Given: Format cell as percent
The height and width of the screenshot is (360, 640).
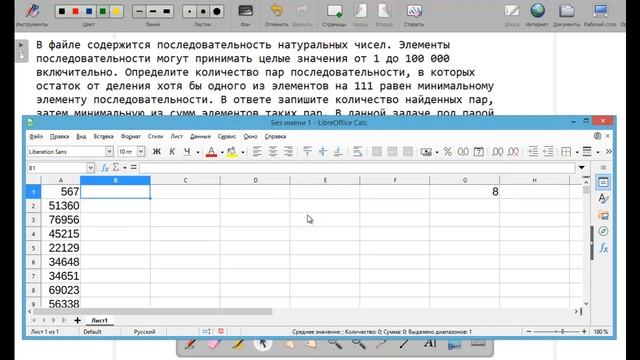Looking at the screenshot, I should [448, 152].
